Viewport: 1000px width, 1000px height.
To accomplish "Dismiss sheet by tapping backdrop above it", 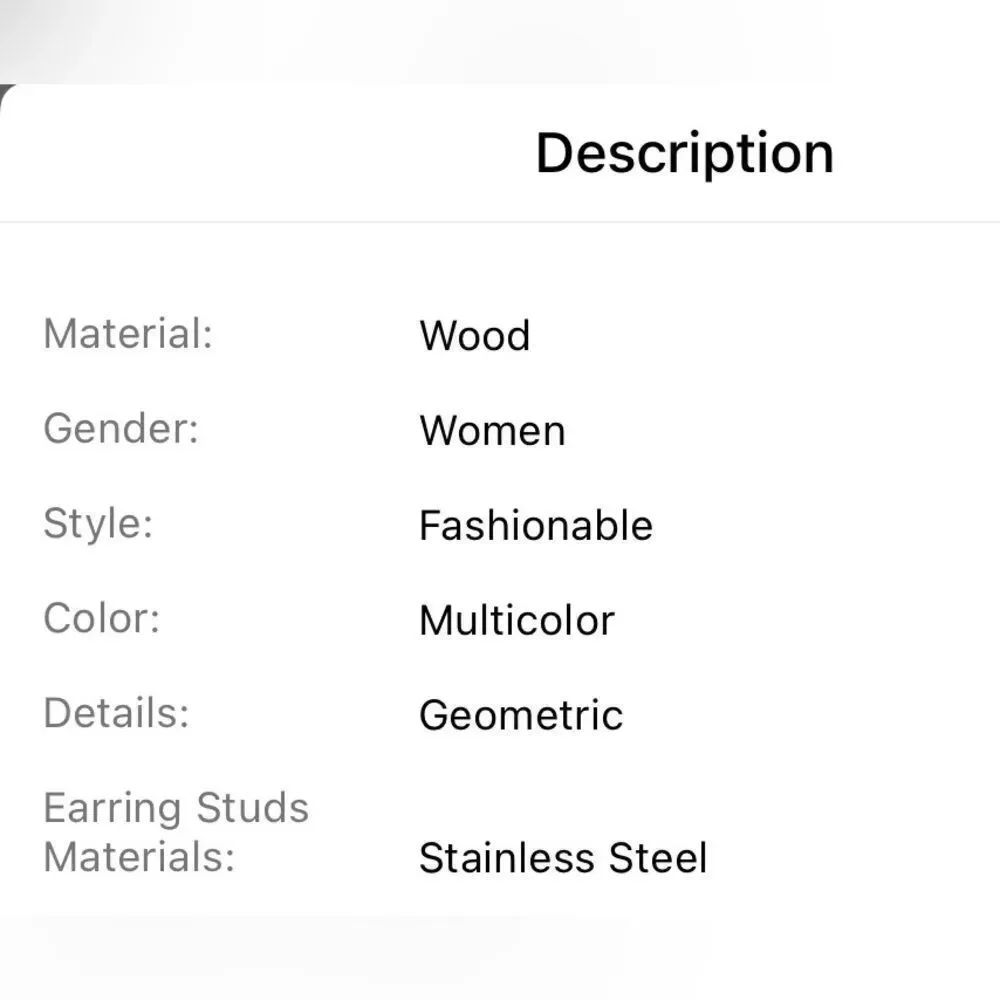I will [x=500, y=40].
